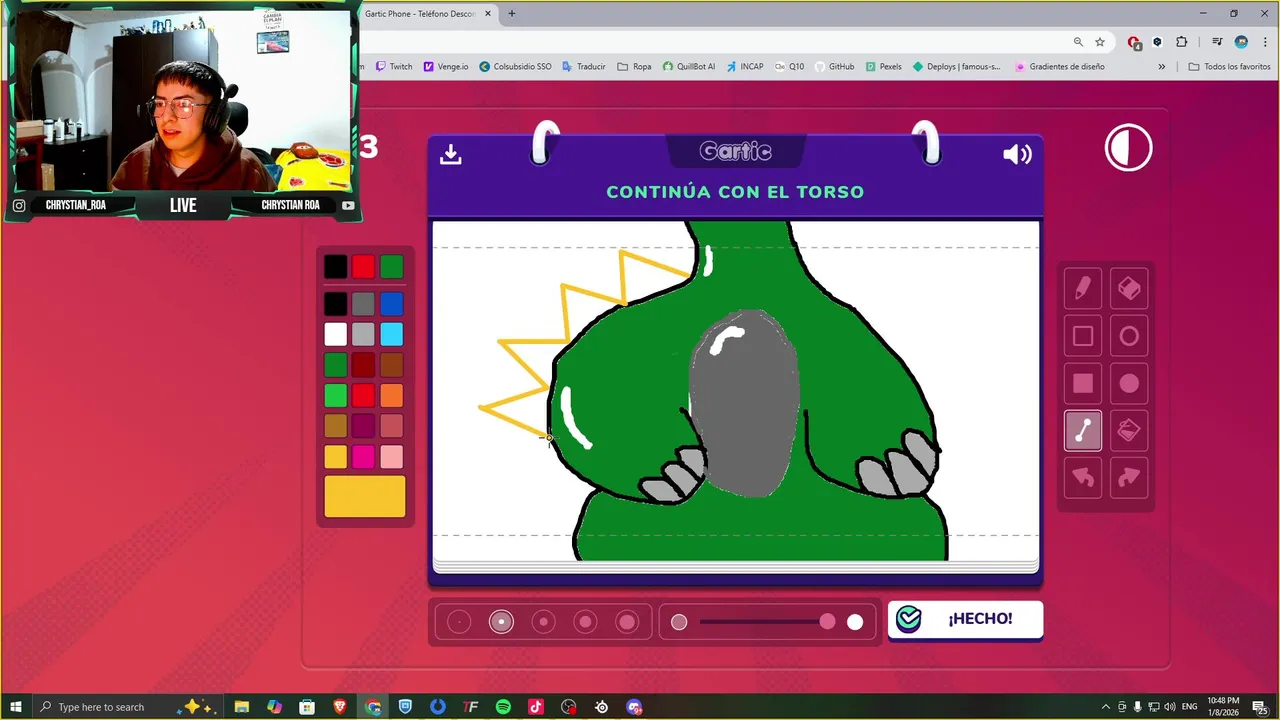Open the Chrome media control icon
Viewport: 1280px width, 720px height.
[x=1217, y=42]
